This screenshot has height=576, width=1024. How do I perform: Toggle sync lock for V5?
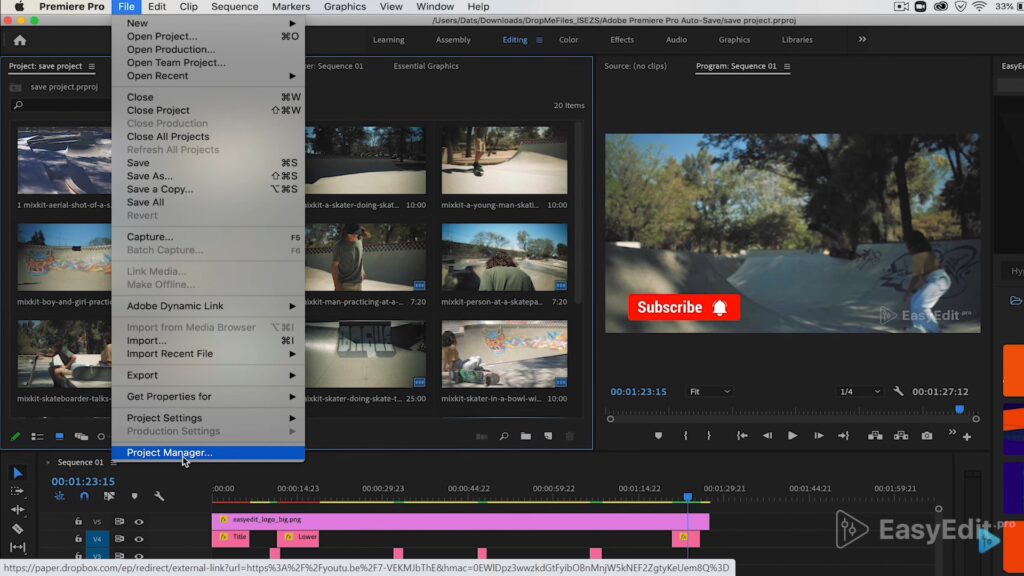coord(119,522)
